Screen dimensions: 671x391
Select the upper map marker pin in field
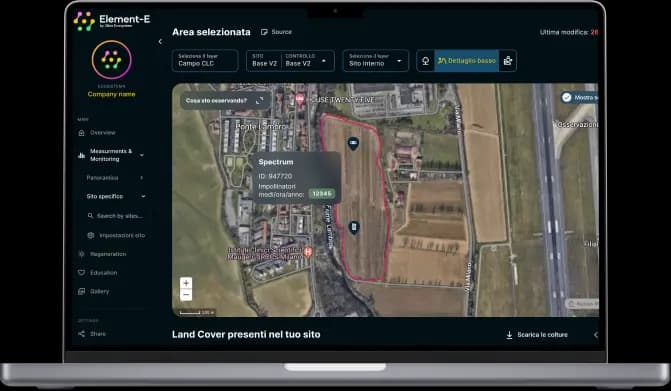pyautogui.click(x=353, y=143)
